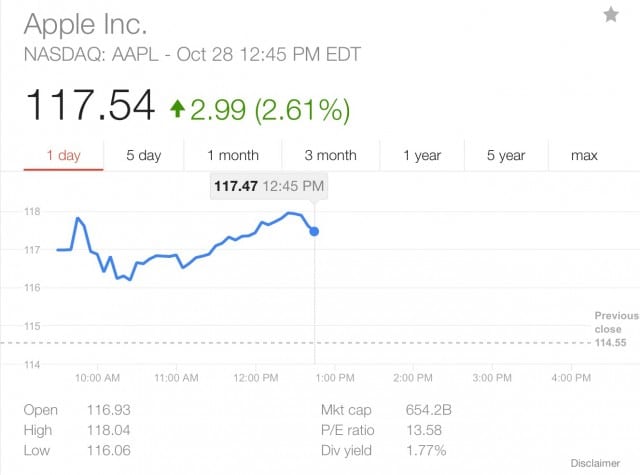Click the current price 117.54

pos(90,106)
